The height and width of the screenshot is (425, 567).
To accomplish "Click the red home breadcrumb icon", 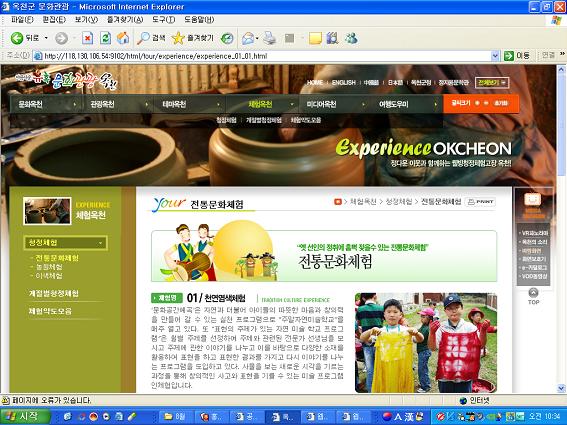I will 338,202.
